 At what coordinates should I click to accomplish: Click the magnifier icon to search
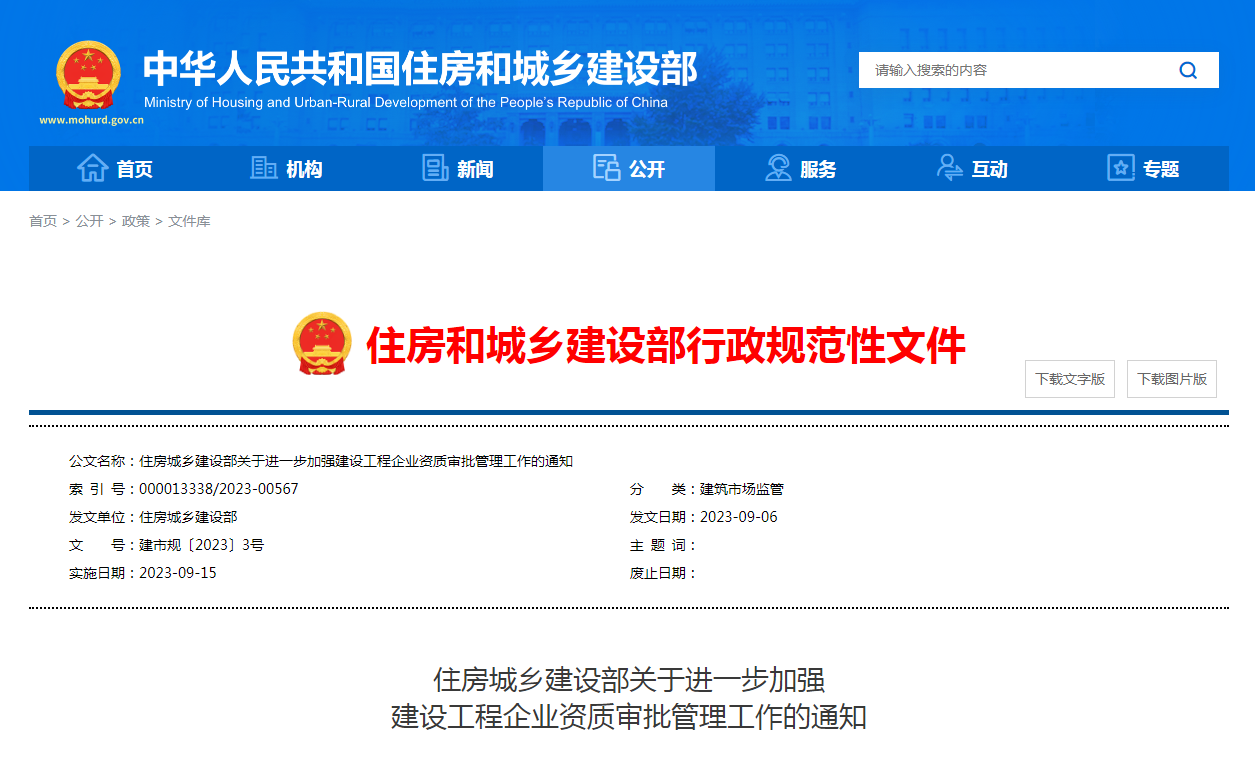click(1188, 70)
